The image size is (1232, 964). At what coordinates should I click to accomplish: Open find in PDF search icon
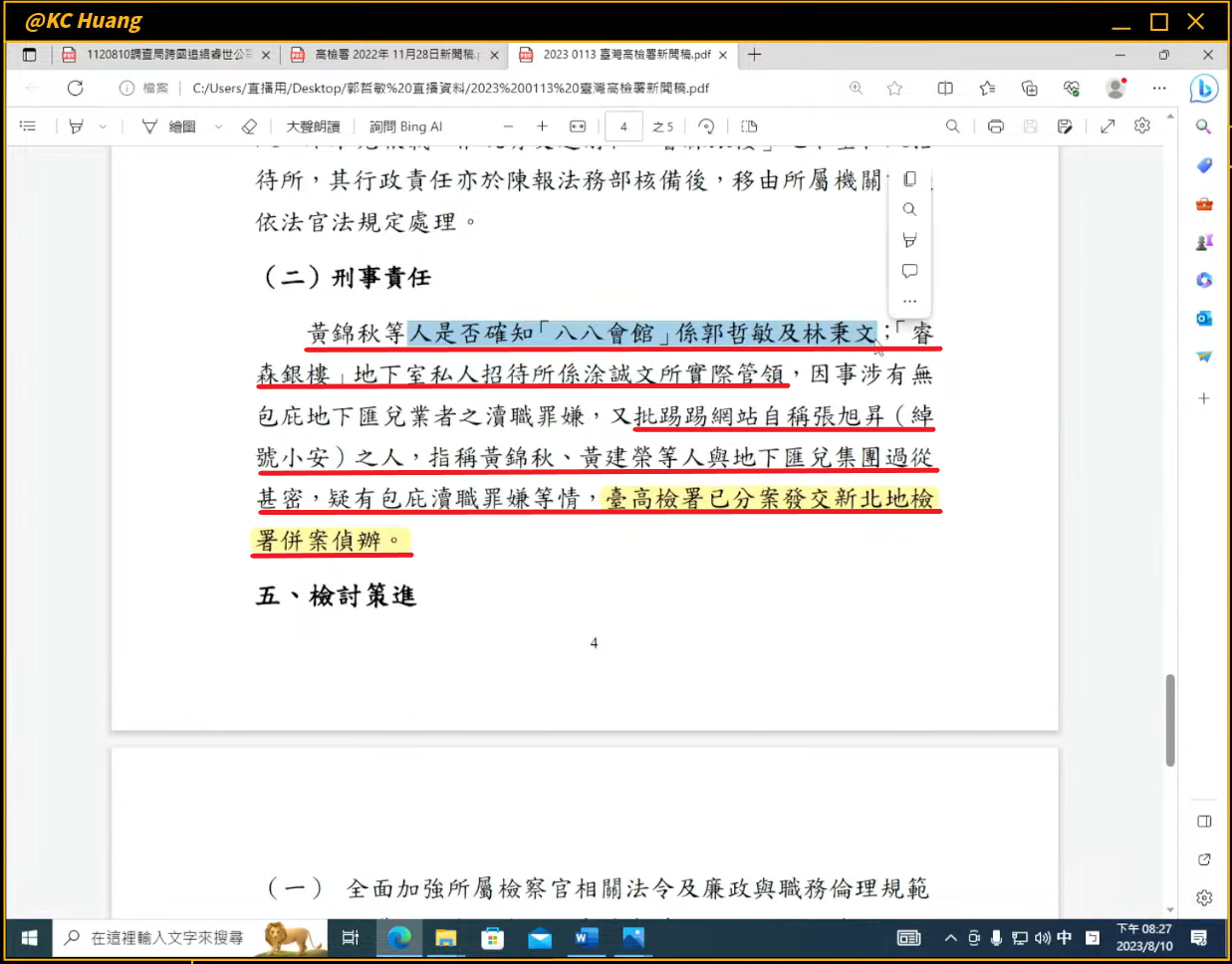pyautogui.click(x=952, y=126)
